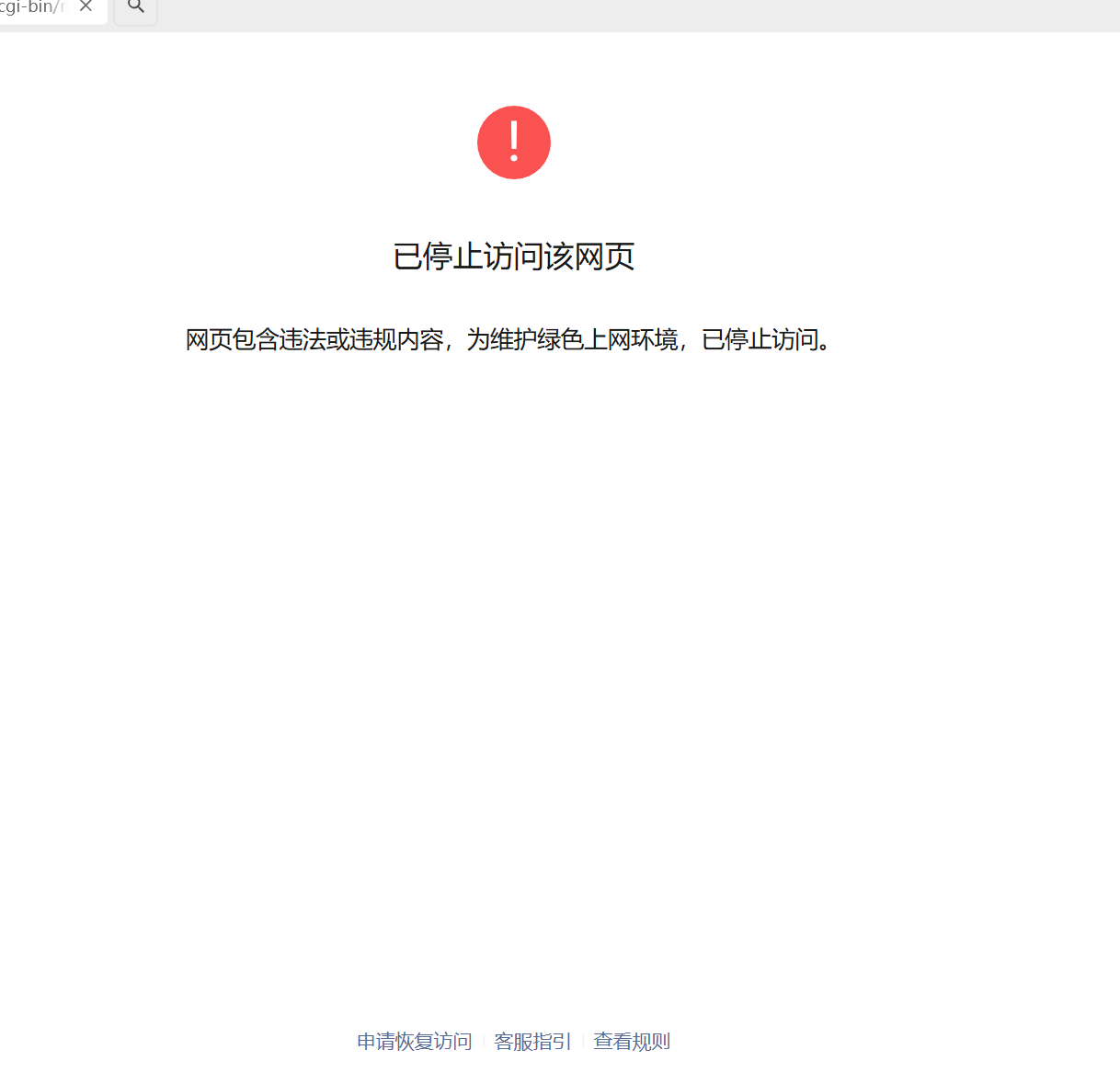Open the 客服指引 link
The width and height of the screenshot is (1120, 1084).
(532, 1042)
